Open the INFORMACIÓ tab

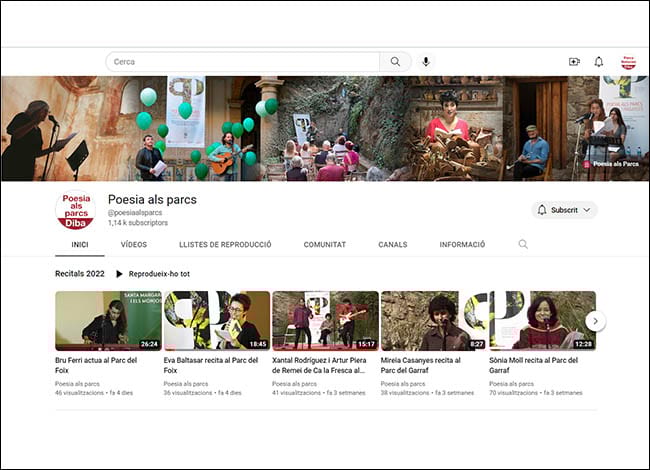point(462,245)
